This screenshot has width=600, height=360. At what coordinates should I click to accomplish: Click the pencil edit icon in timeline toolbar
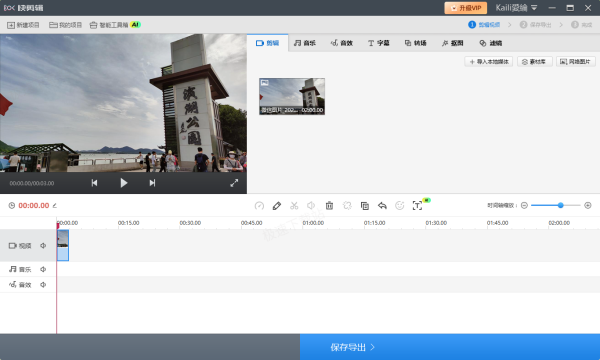click(x=277, y=206)
